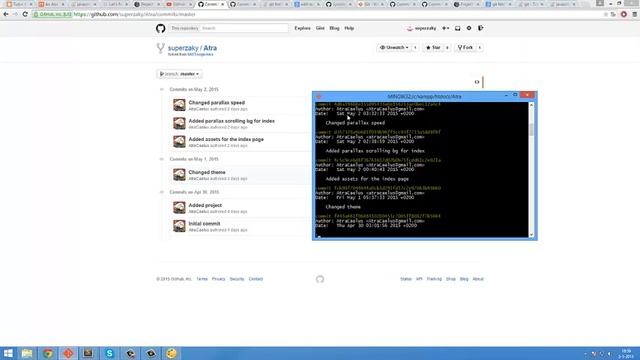Click the browser back arrow
The height and width of the screenshot is (360, 640).
[6, 14]
